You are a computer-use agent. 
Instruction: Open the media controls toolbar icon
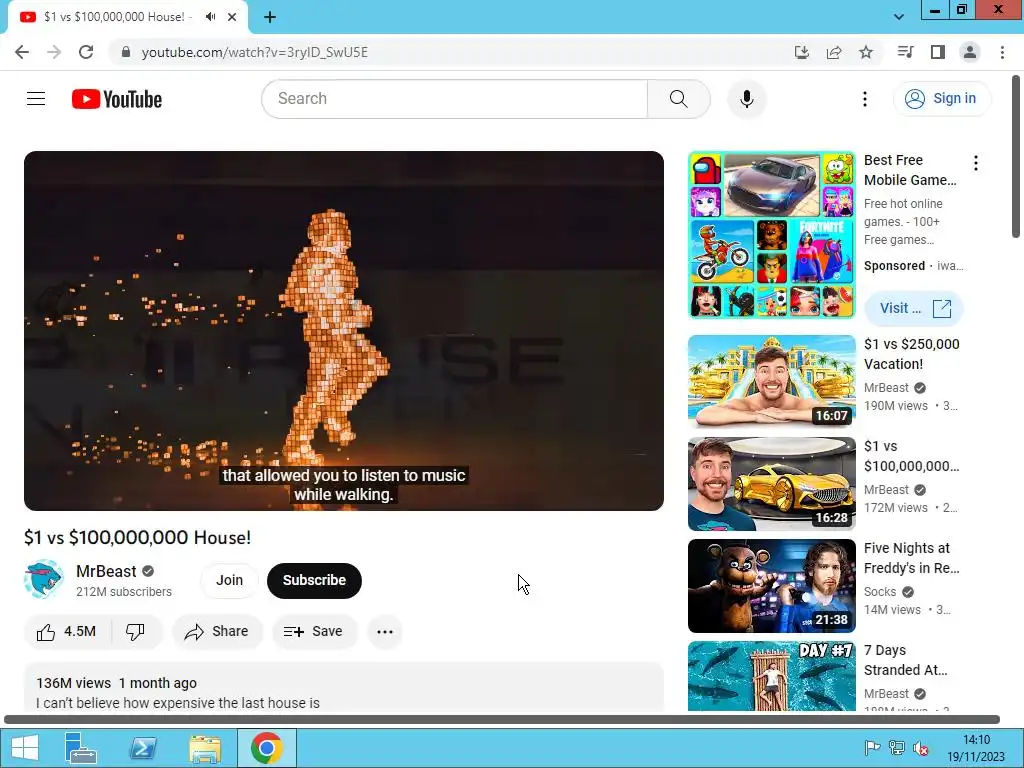(905, 52)
